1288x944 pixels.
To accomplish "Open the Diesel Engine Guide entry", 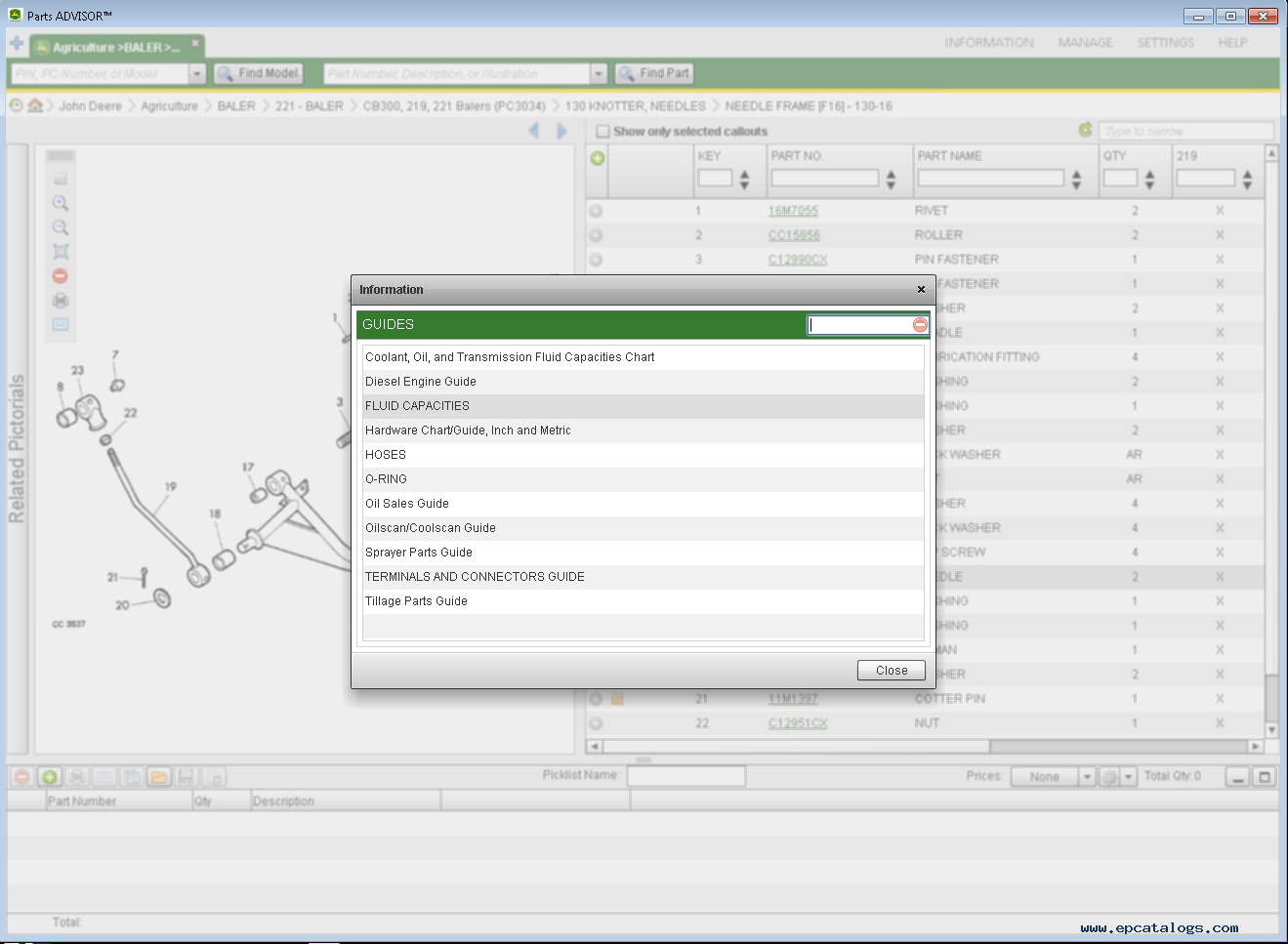I will pos(421,382).
